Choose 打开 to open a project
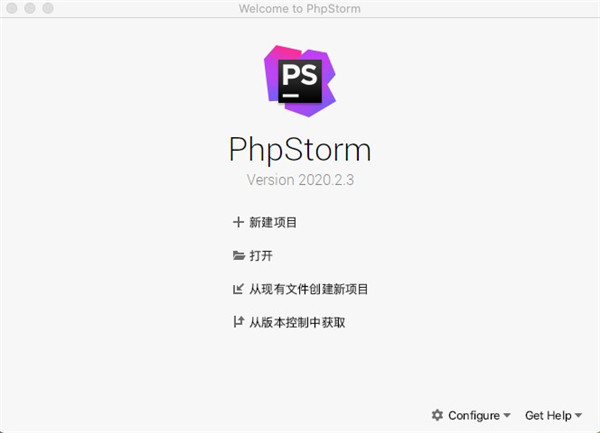This screenshot has height=433, width=600. 261,256
